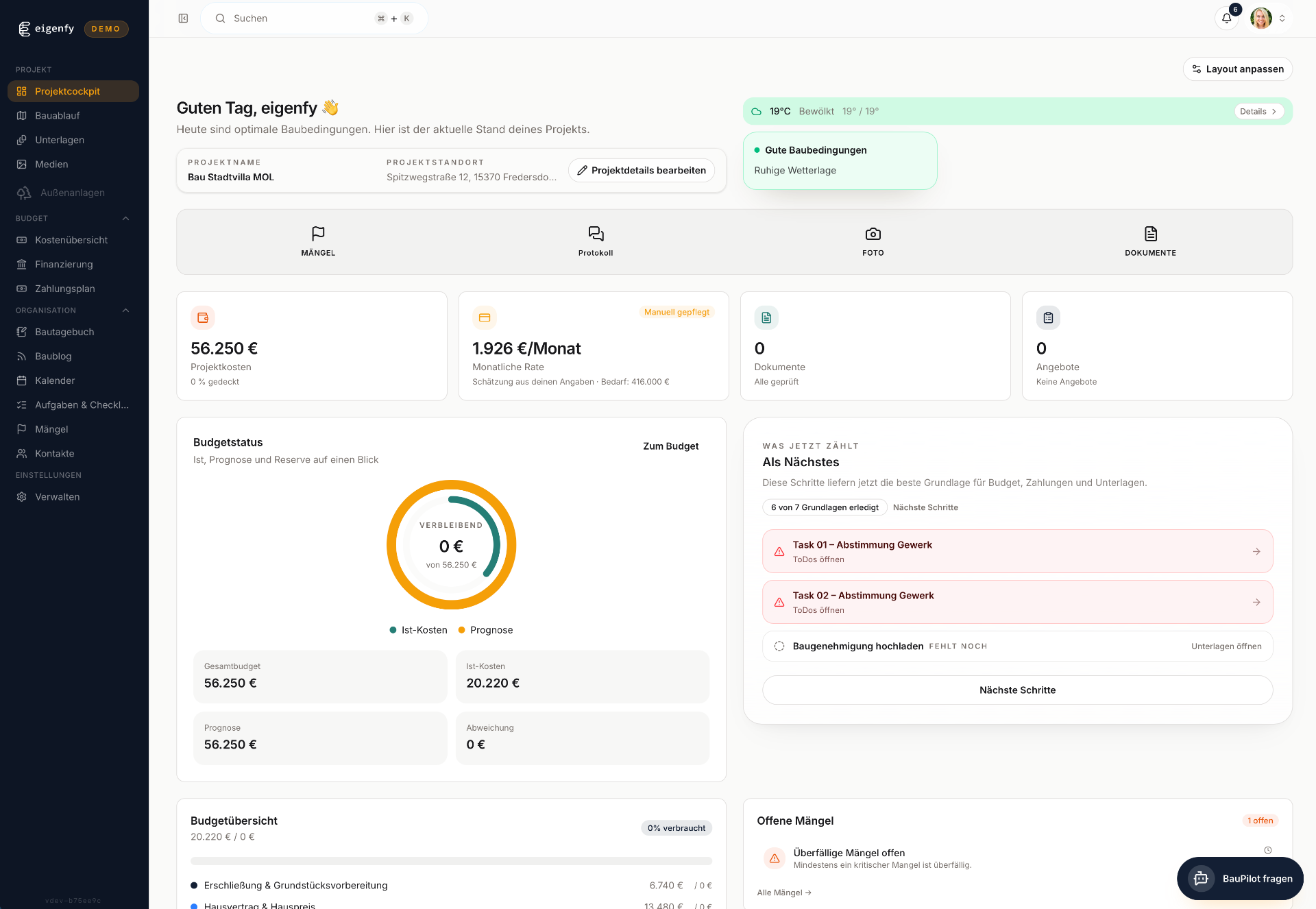The width and height of the screenshot is (1316, 909).
Task: Toggle the sidebar collapse icon
Action: click(183, 19)
